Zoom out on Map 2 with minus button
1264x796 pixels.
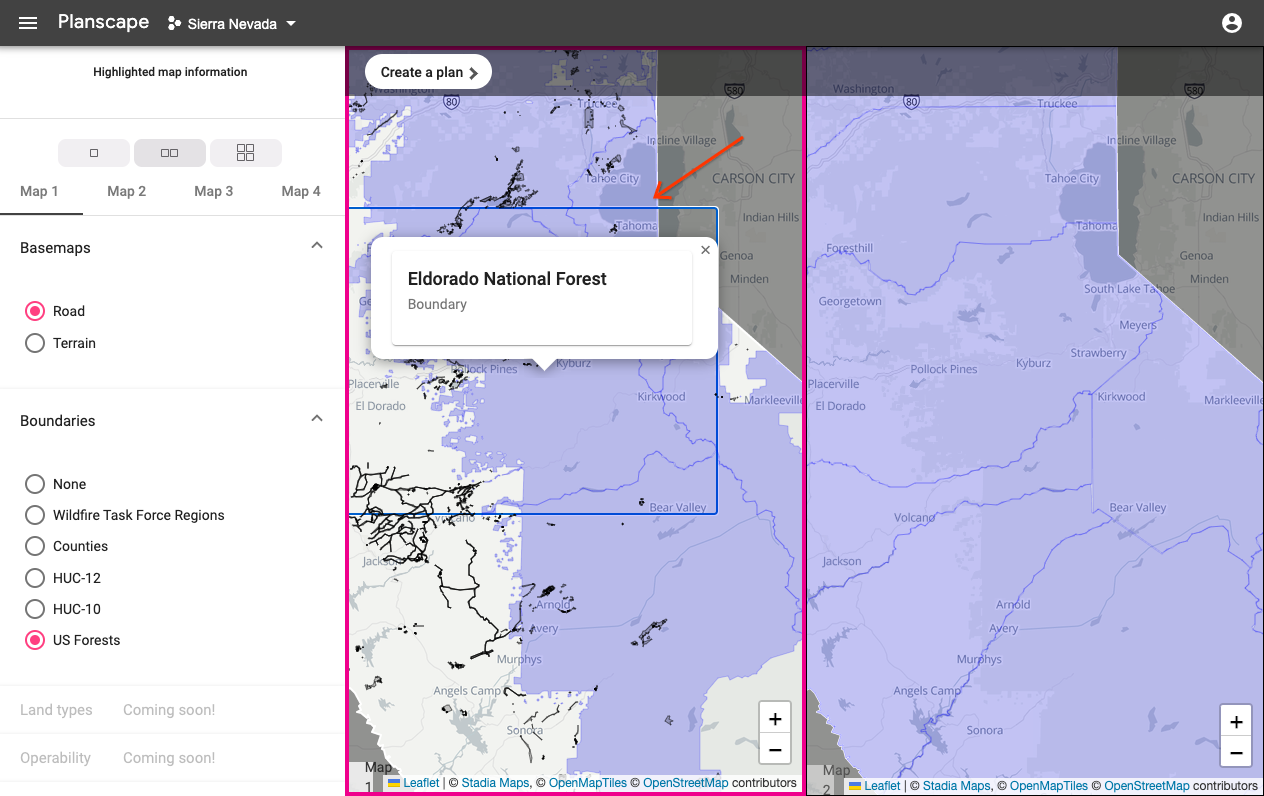click(1236, 753)
